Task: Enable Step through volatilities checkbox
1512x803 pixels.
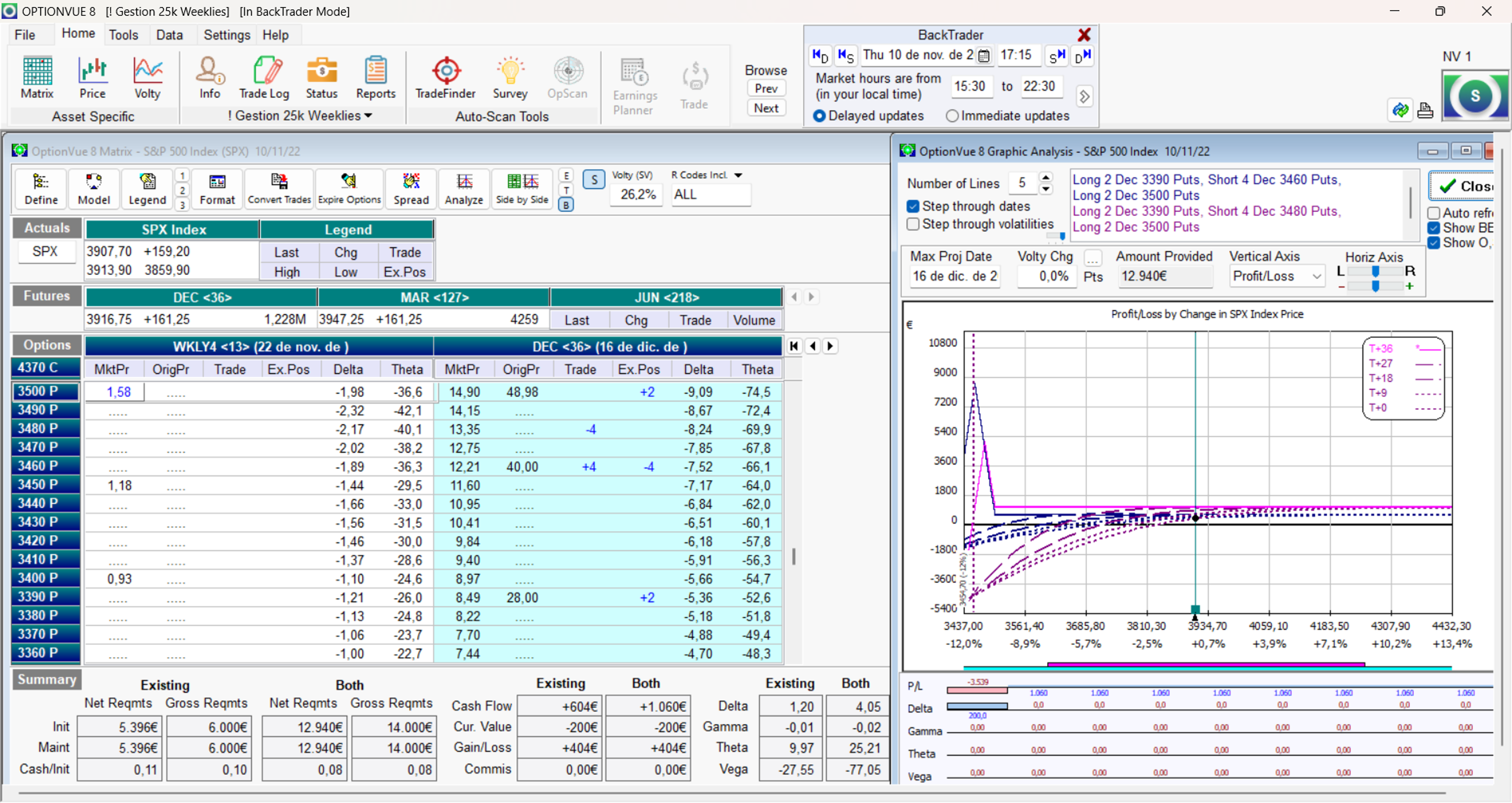Action: click(x=913, y=224)
